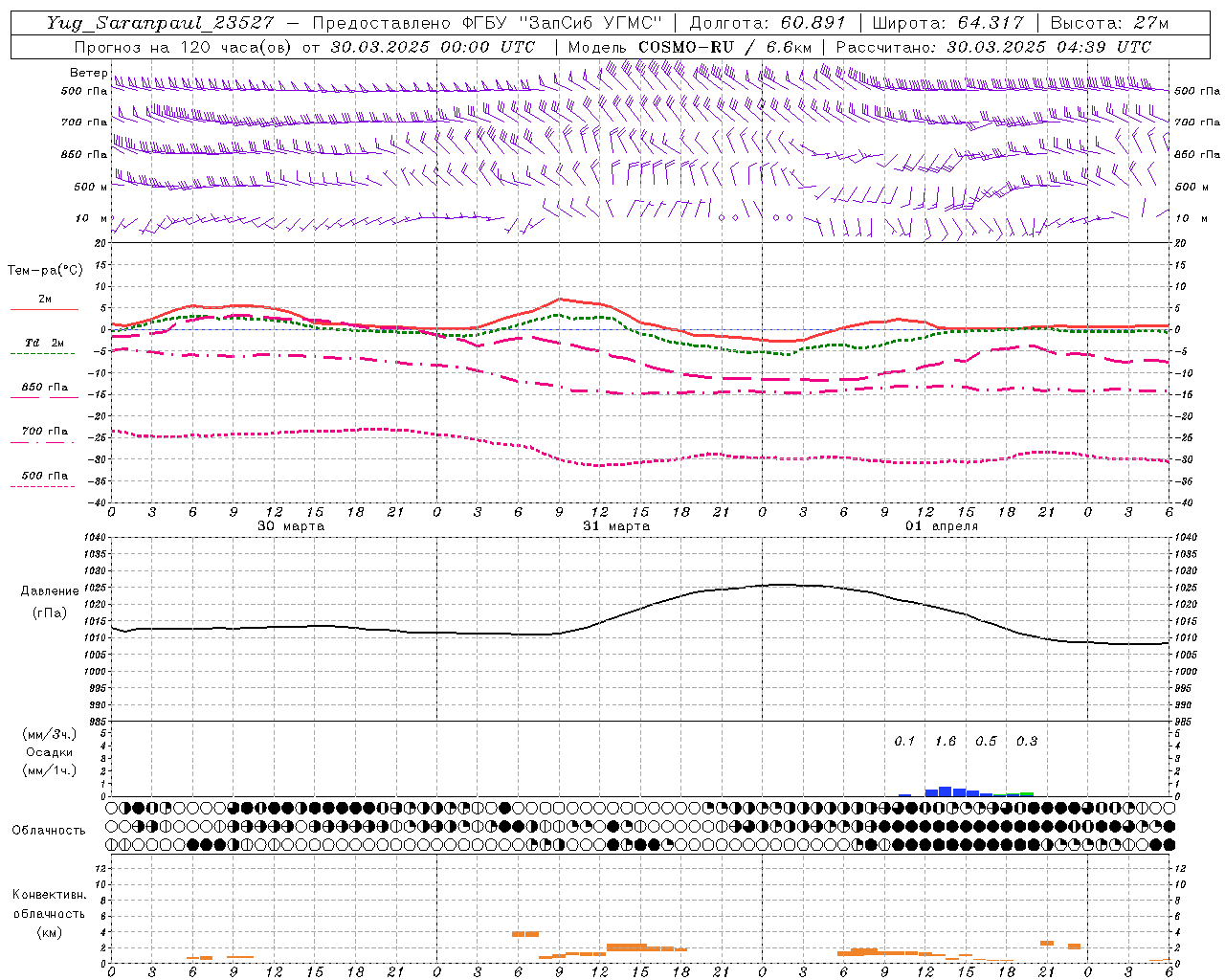The image size is (1225, 980).
Task: Click the 850 гПа temperature legend entry
Action: [44, 388]
